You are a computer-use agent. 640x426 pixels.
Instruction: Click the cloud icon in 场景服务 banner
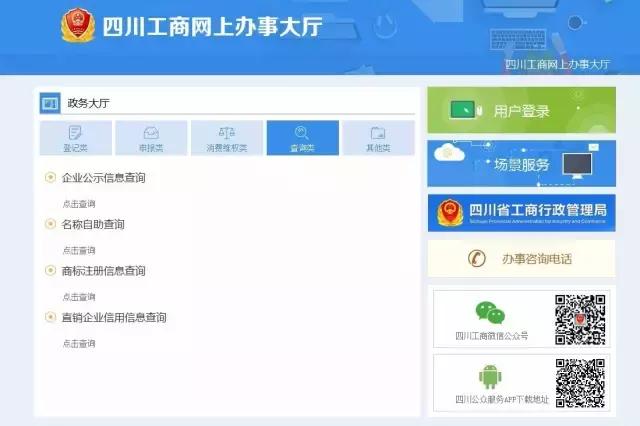449,153
